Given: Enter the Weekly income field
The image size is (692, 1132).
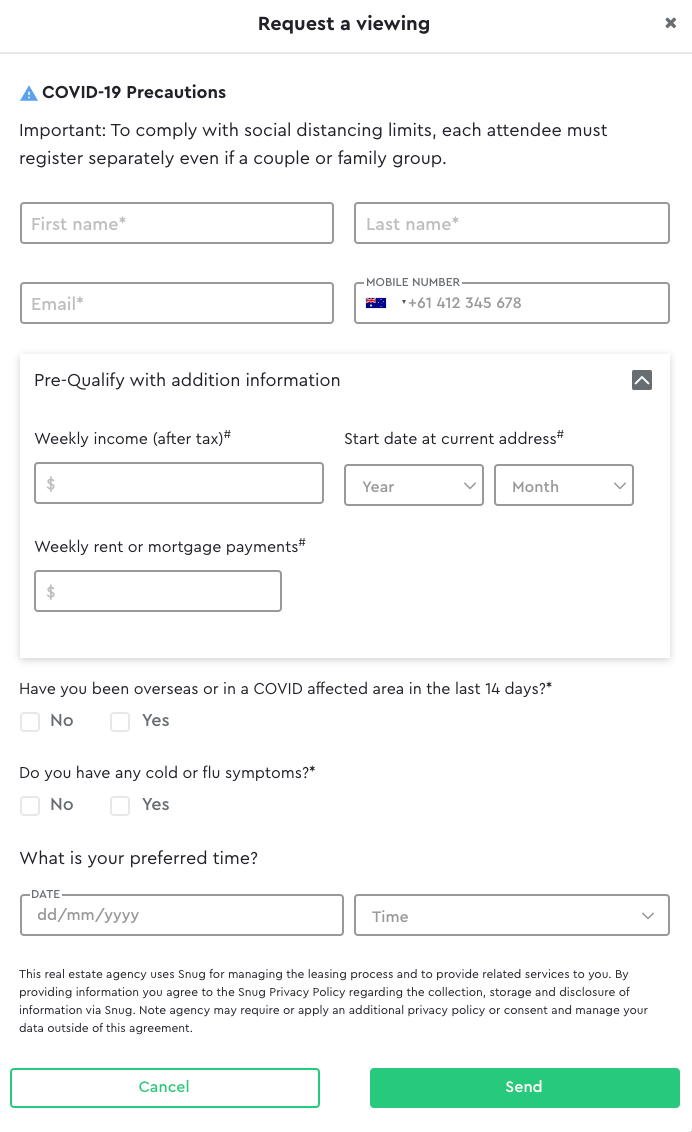Looking at the screenshot, I should (179, 483).
